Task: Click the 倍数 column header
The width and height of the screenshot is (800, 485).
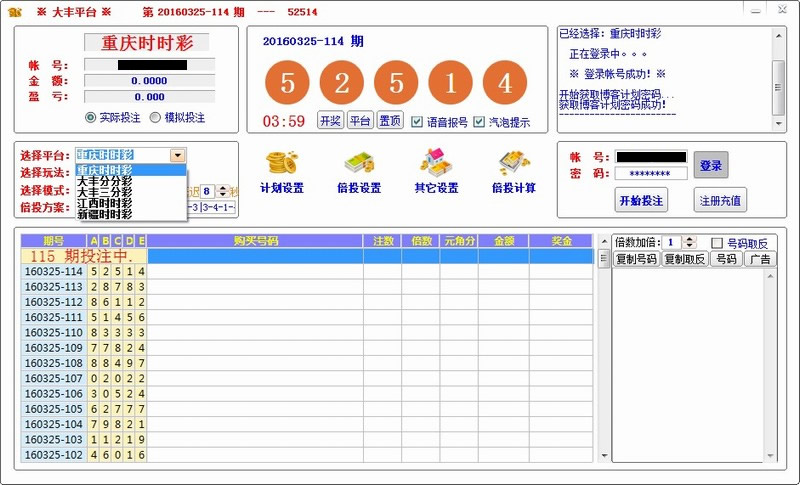Action: [421, 241]
